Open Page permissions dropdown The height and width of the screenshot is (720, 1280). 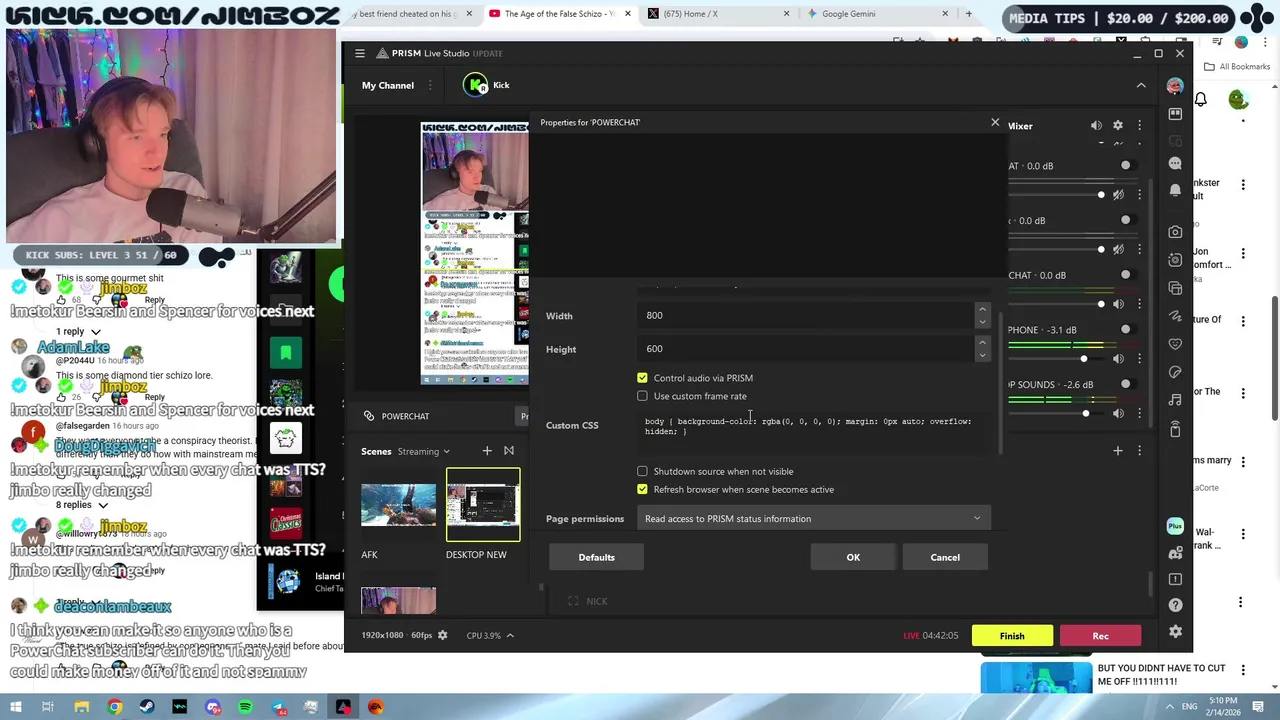(813, 519)
